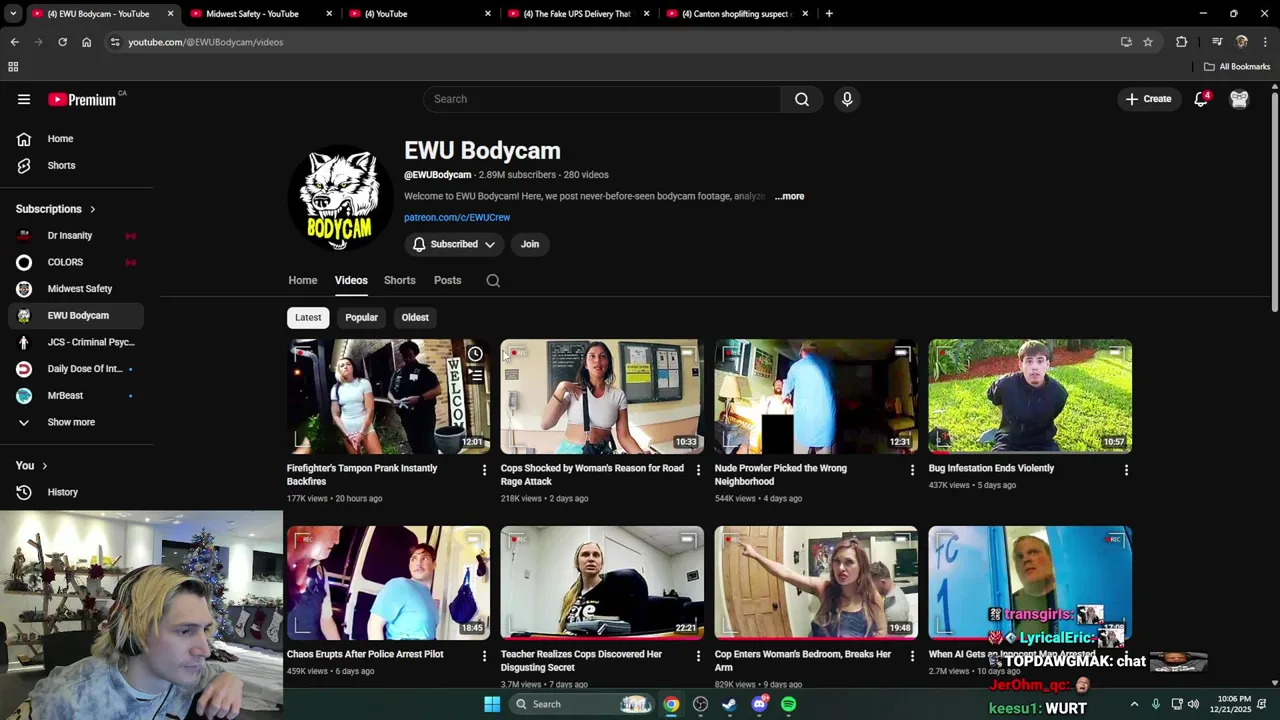The image size is (1280, 720).
Task: Open options menu for Teacher Realizes video
Action: (698, 656)
